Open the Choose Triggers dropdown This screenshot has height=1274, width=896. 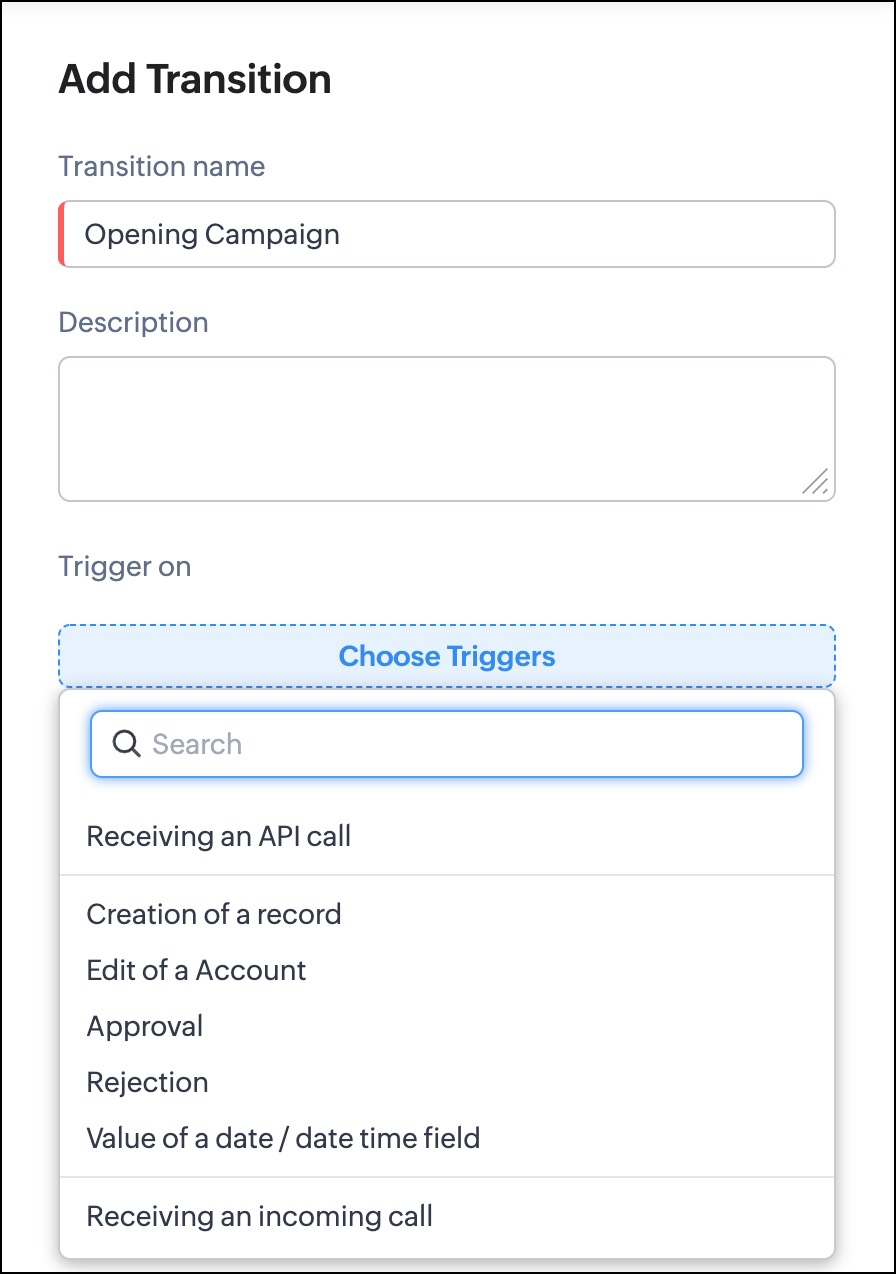[x=447, y=656]
